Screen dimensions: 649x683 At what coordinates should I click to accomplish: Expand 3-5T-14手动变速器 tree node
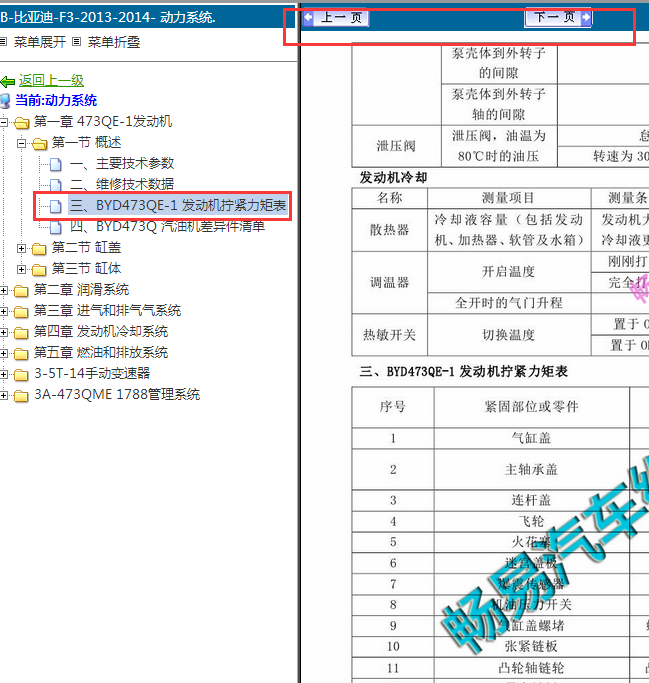pyautogui.click(x=3, y=374)
